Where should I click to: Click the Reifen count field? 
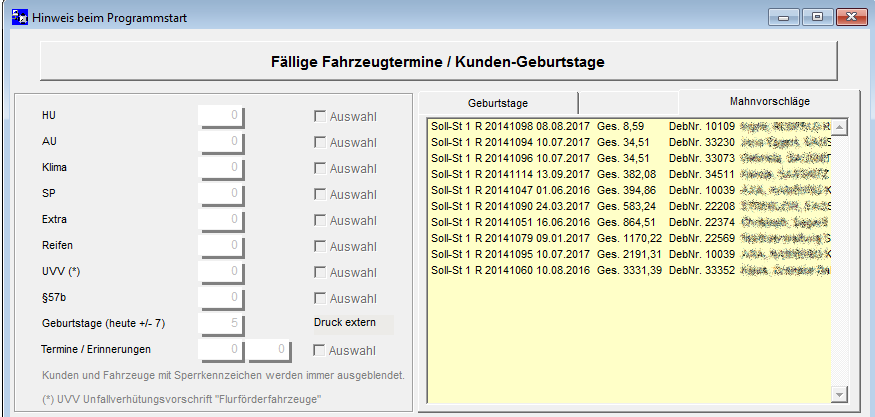tap(222, 247)
